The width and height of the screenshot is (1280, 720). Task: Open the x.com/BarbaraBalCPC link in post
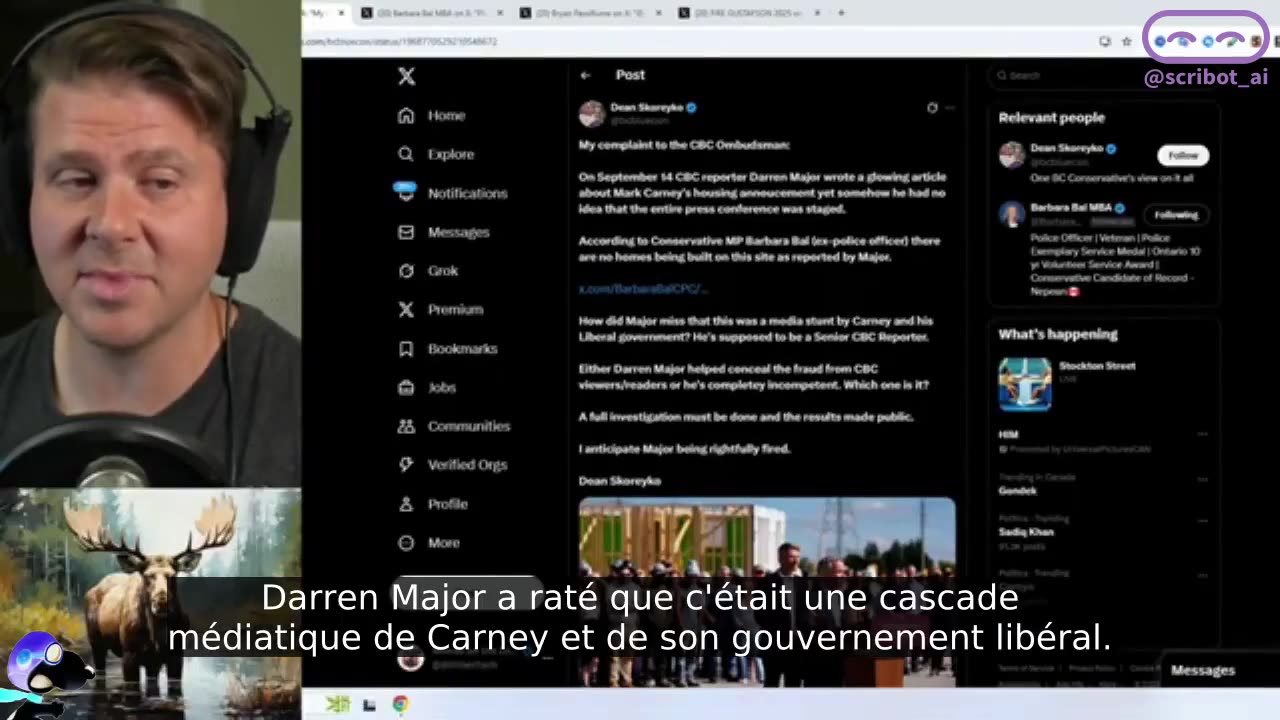pos(643,289)
